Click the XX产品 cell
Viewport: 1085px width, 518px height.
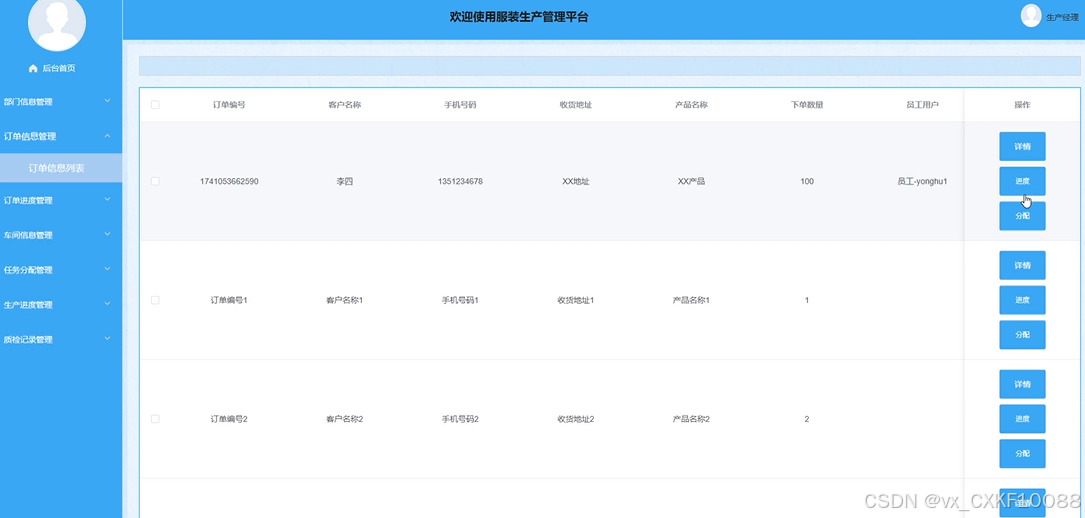click(x=691, y=181)
